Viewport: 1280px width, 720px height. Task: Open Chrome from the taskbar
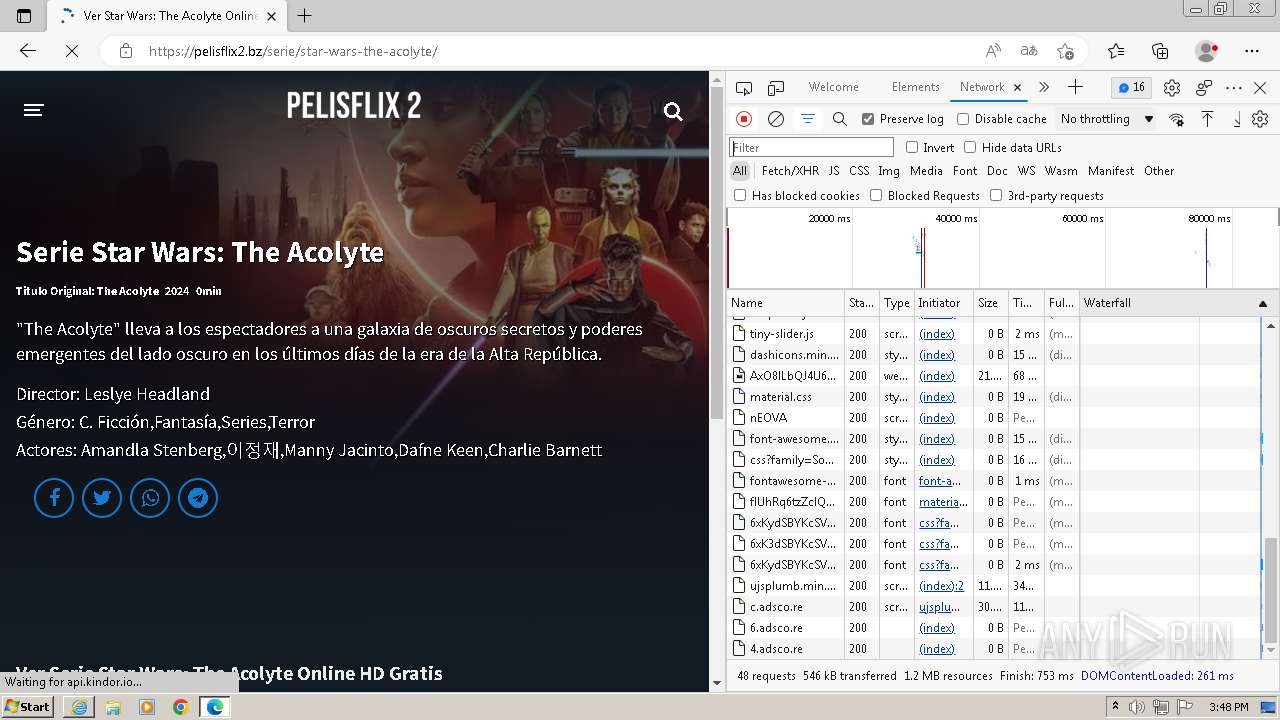pos(180,707)
